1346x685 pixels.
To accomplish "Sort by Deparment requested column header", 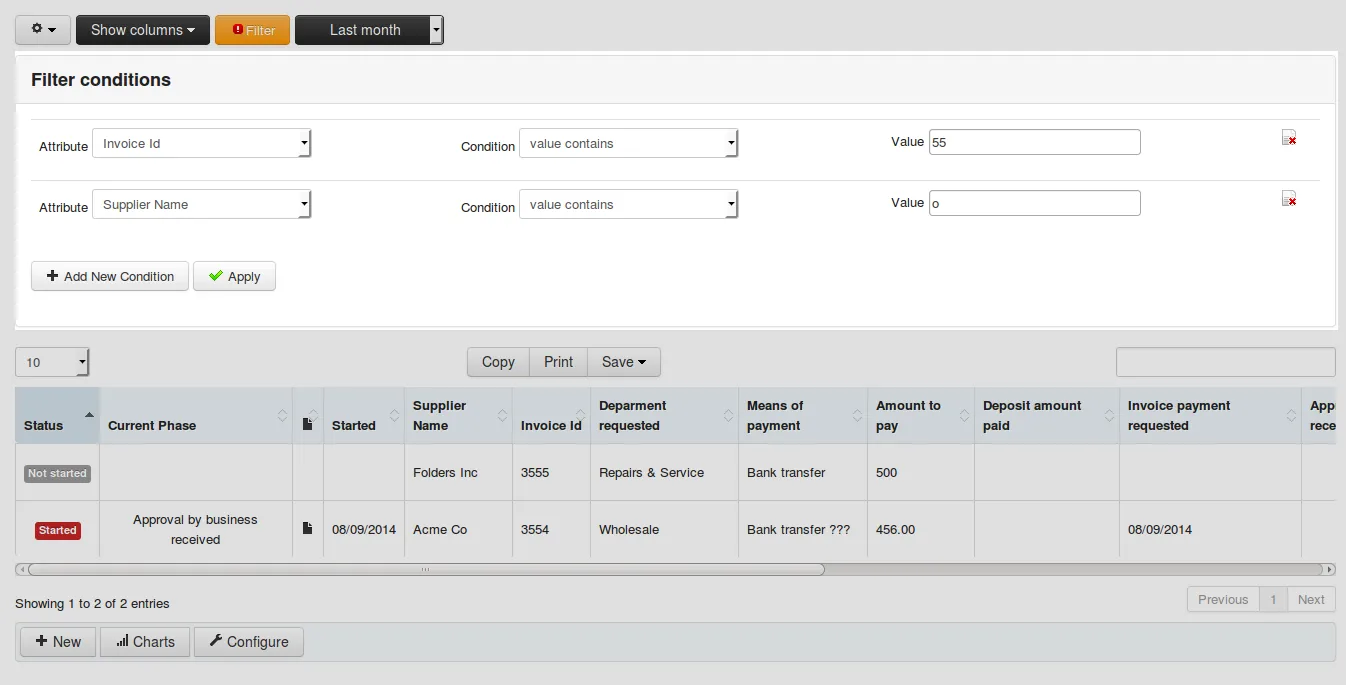I will coord(664,416).
